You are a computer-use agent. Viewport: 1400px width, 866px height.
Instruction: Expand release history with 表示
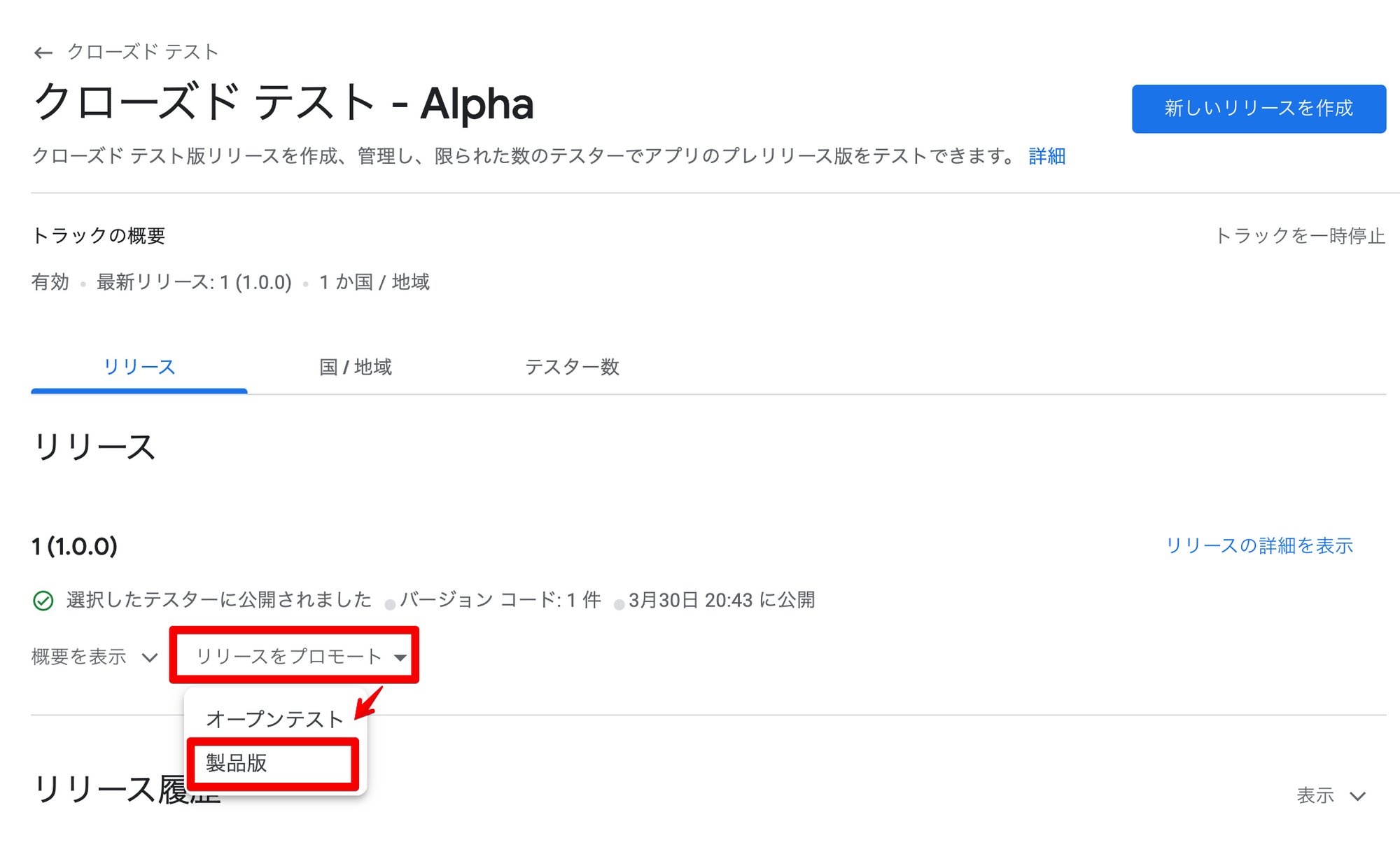(1315, 796)
